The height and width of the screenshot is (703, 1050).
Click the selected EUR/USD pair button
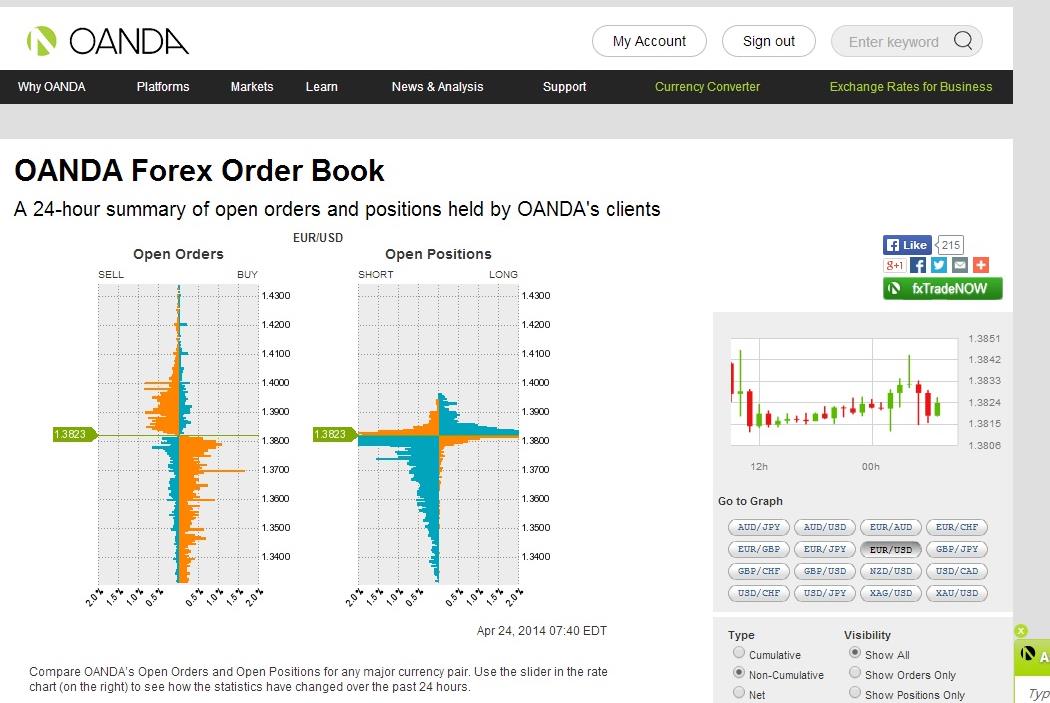(x=891, y=550)
